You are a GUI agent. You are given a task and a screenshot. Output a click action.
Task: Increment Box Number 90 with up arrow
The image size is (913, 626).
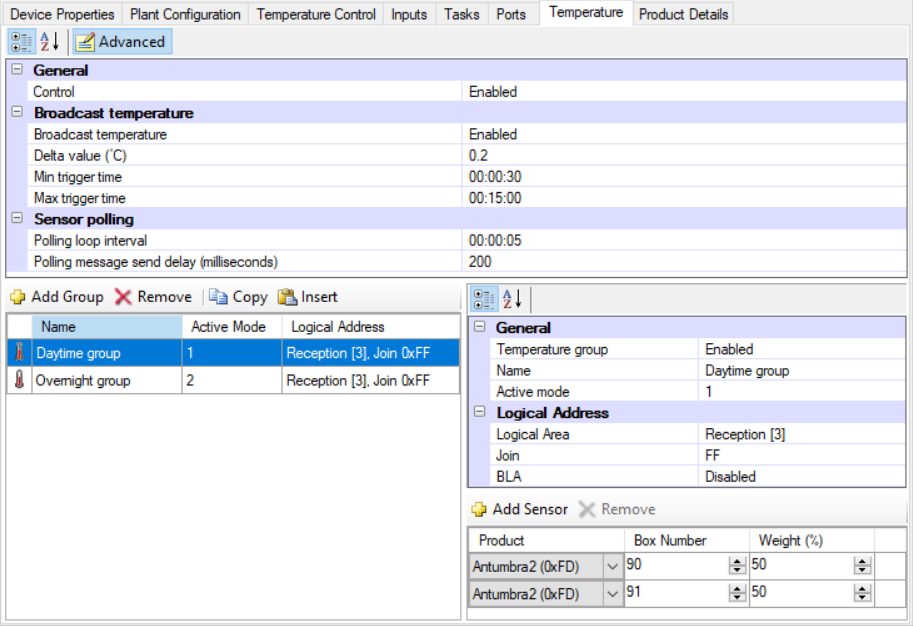click(736, 561)
